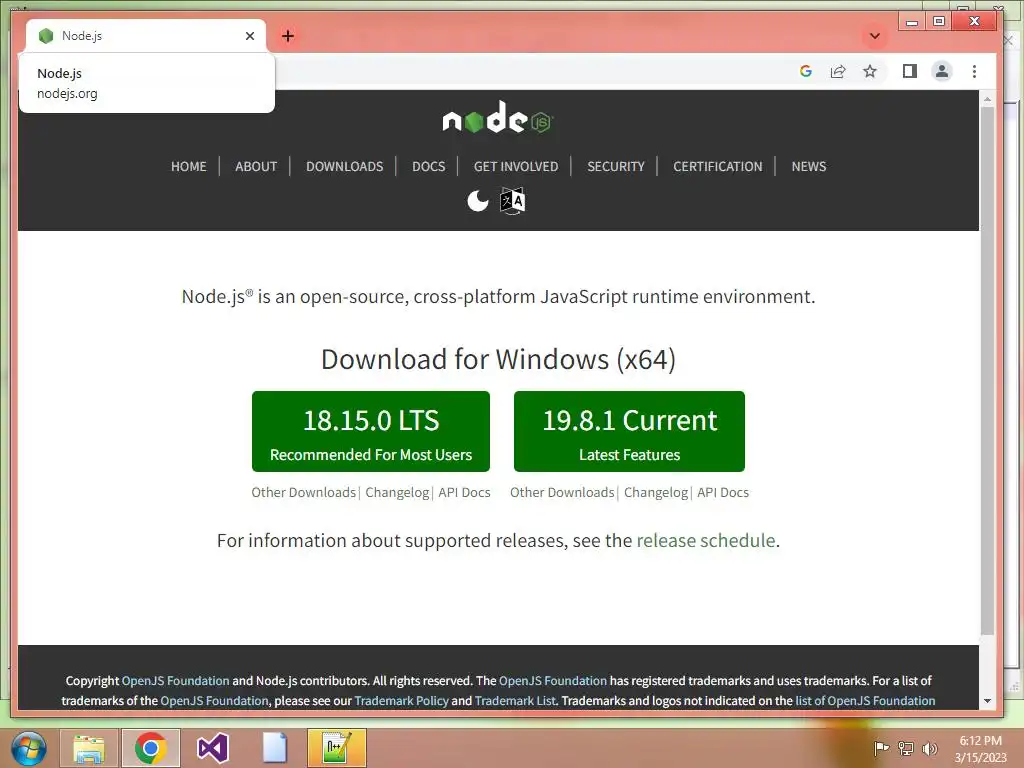Open the GET INVOLVED menu item
Viewport: 1024px width, 768px height.
pyautogui.click(x=516, y=167)
